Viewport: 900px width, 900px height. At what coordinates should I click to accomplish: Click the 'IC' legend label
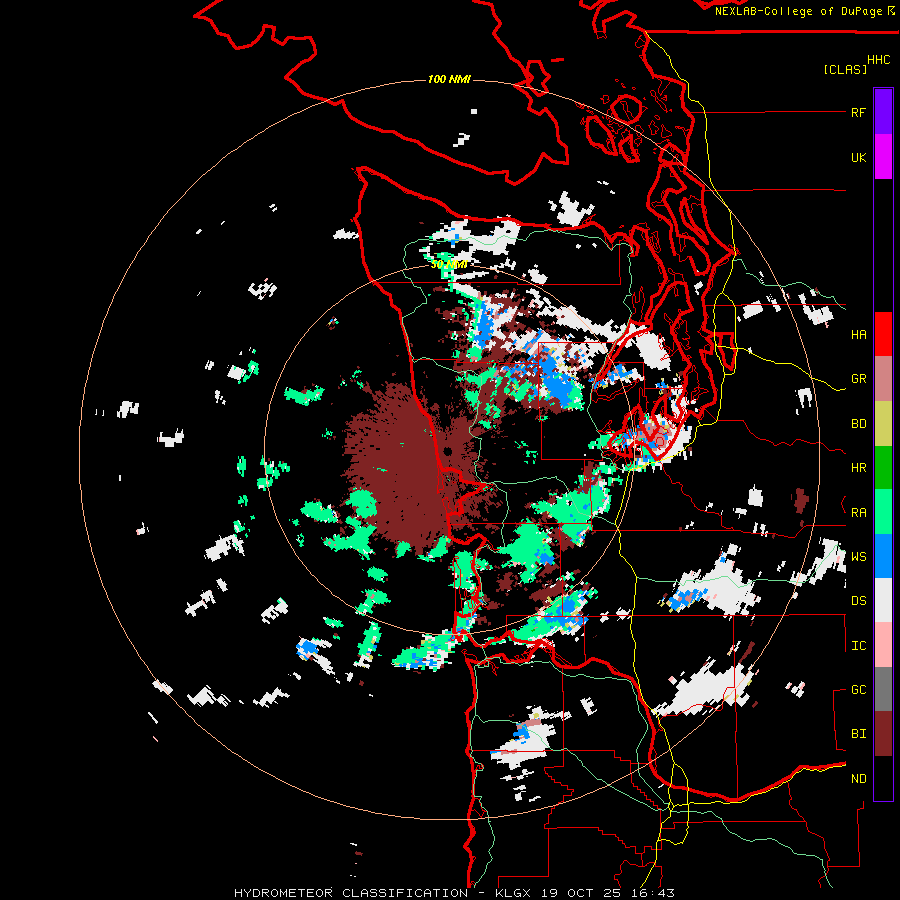[x=858, y=646]
